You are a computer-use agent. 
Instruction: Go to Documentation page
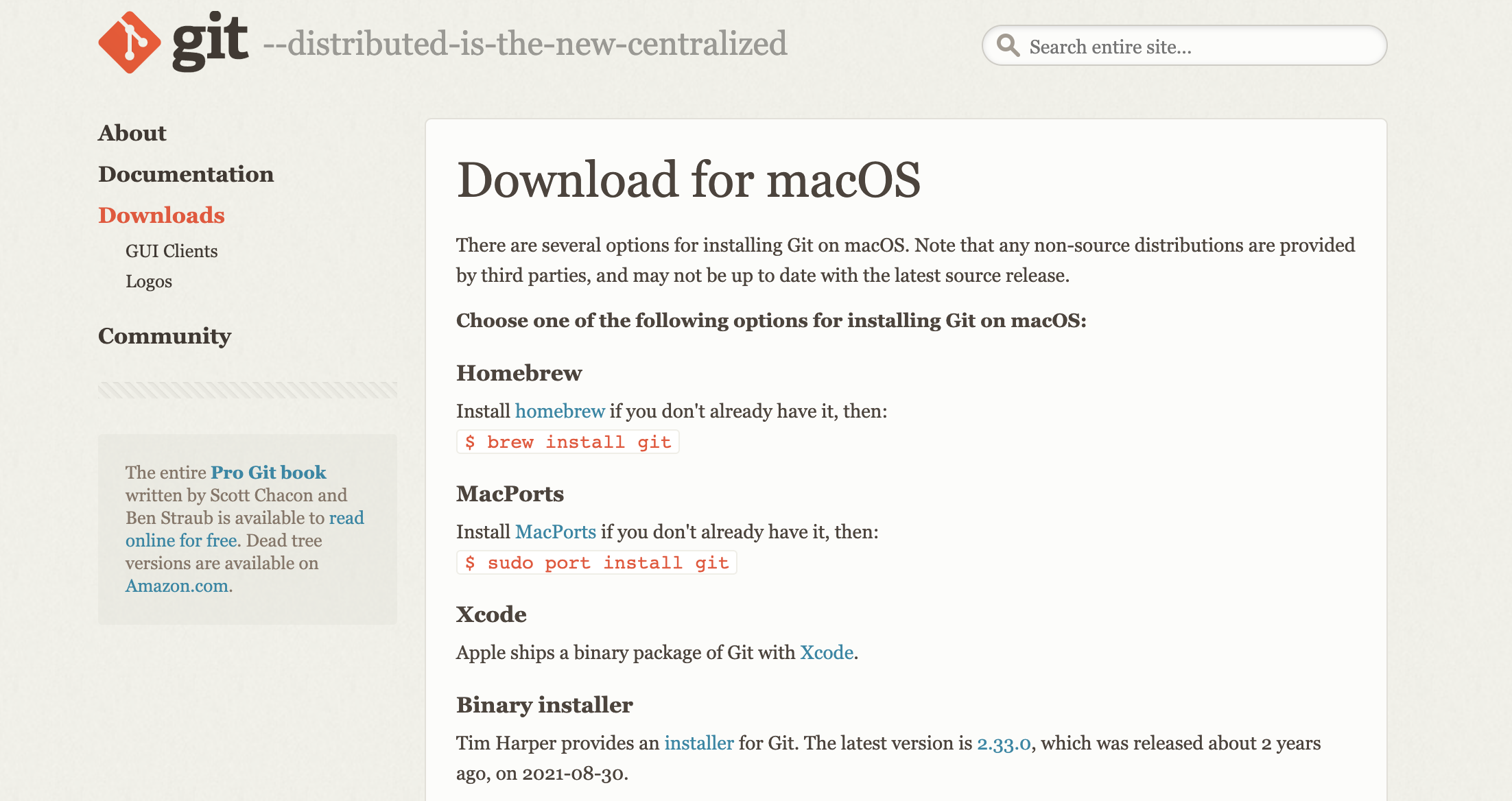coord(186,174)
